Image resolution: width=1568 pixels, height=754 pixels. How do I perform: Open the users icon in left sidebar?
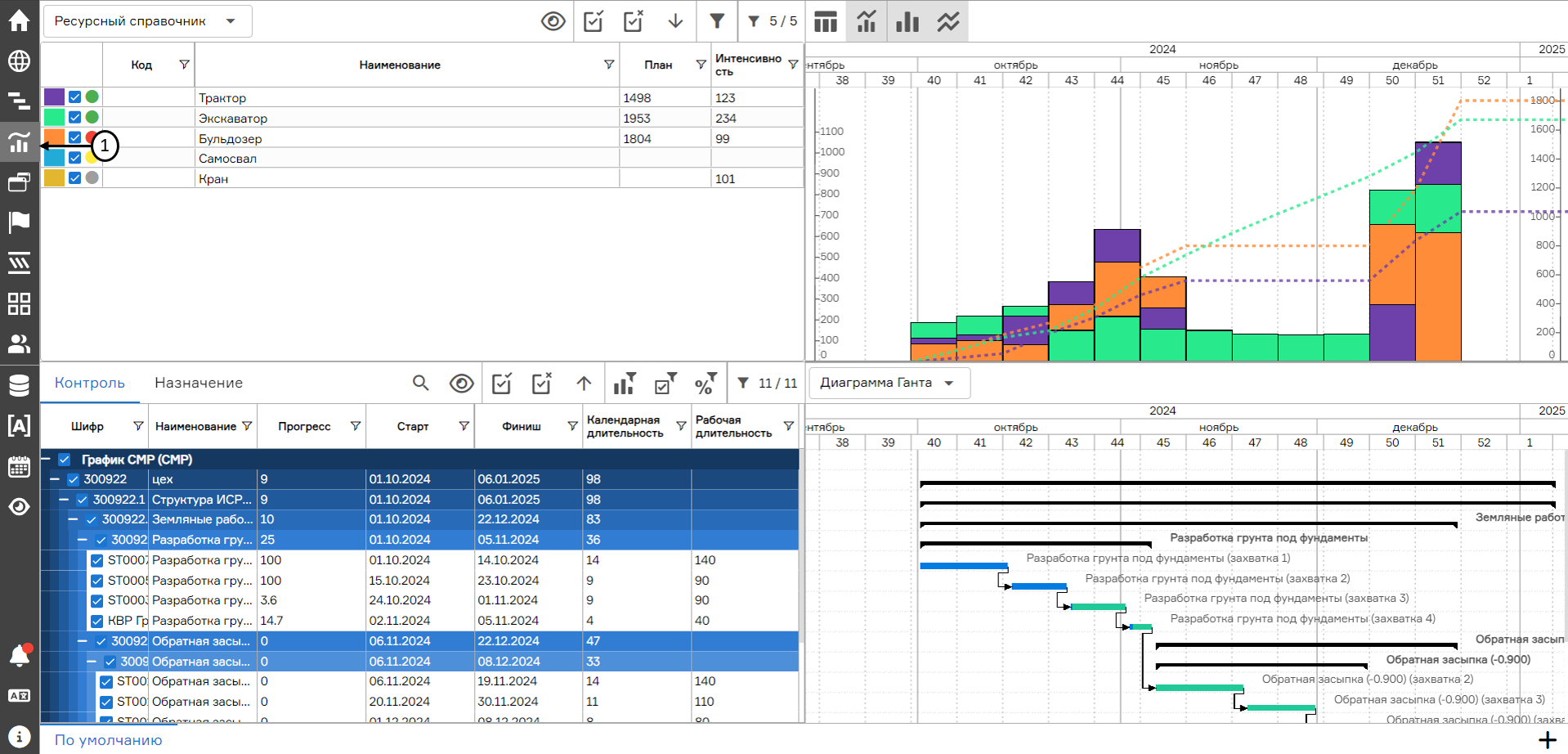click(19, 343)
